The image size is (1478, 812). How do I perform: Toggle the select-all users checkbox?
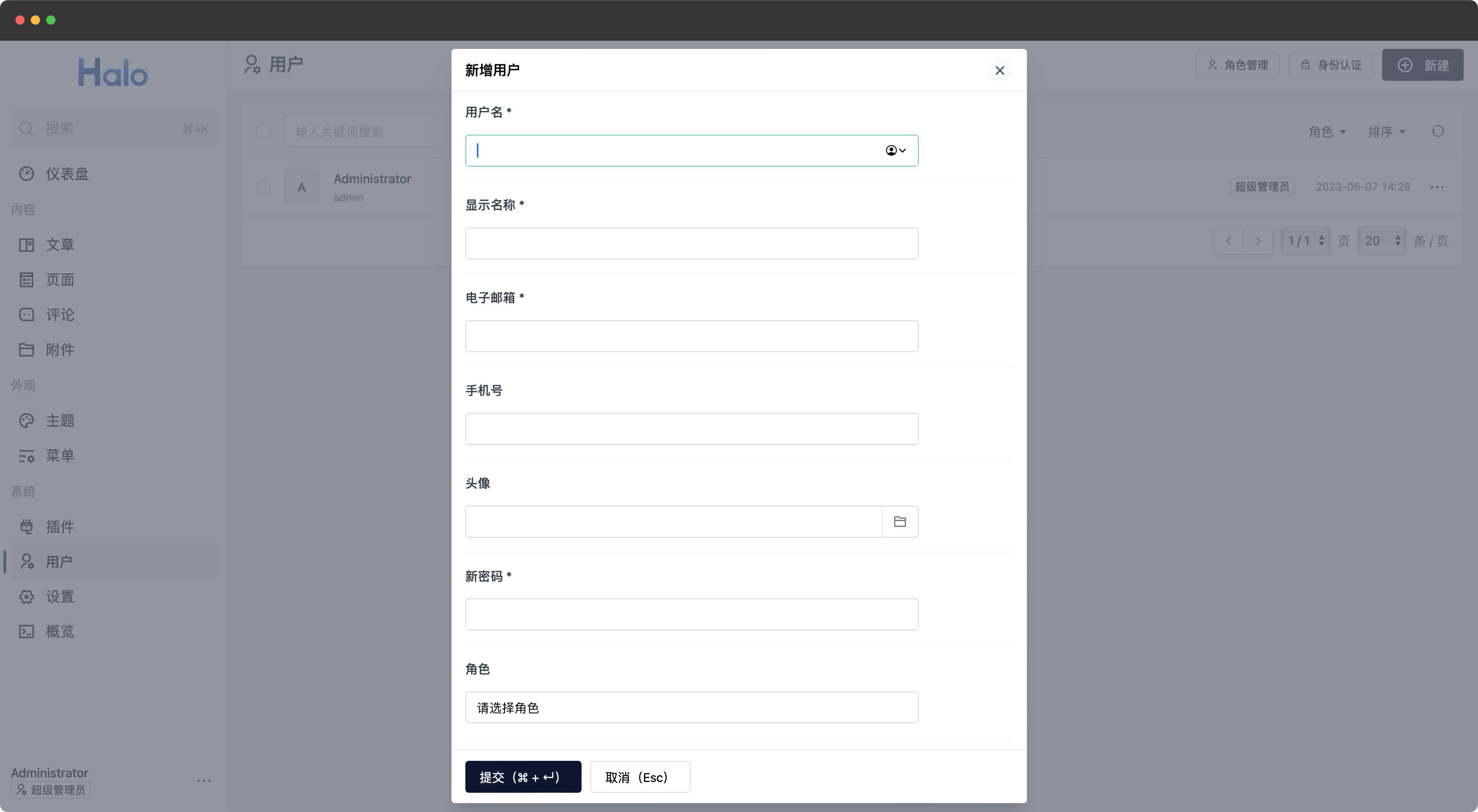tap(263, 131)
